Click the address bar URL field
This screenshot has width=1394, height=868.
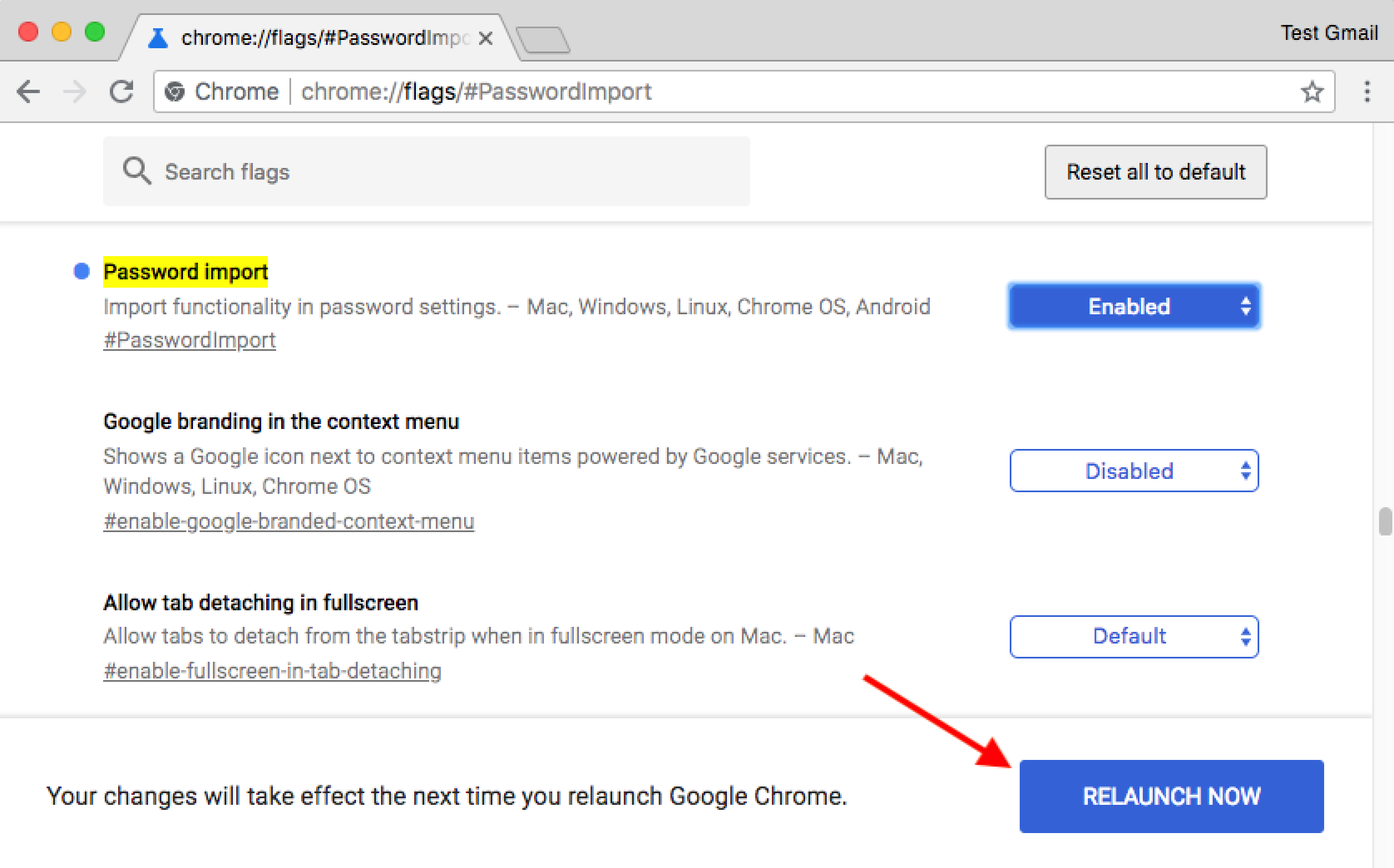tap(744, 92)
